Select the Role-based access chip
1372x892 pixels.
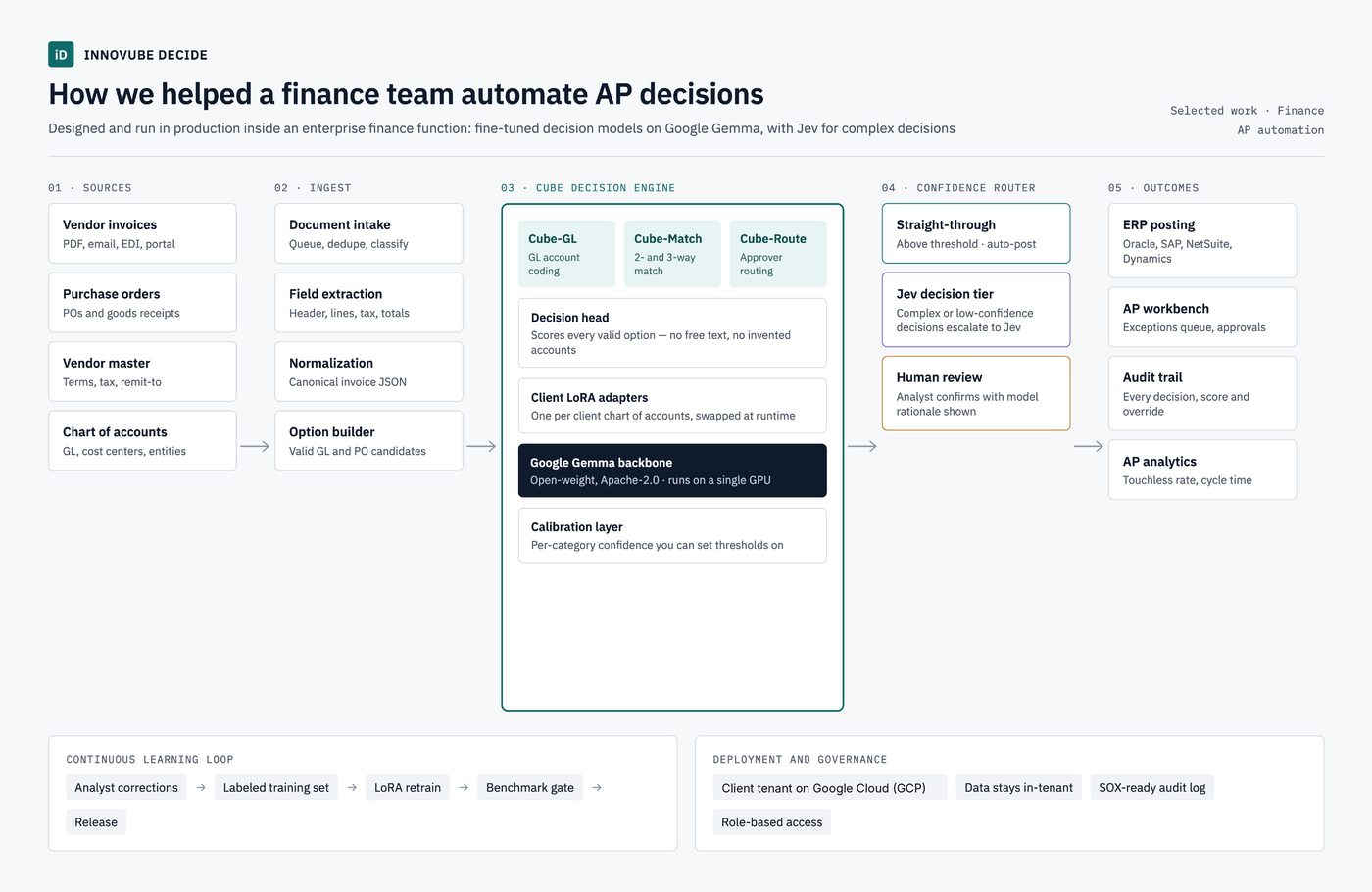772,822
